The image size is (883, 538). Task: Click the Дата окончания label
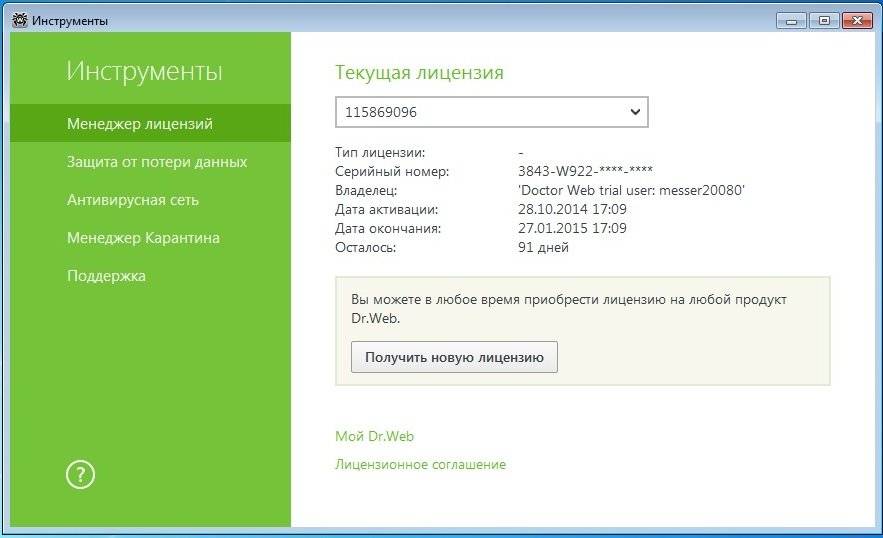(388, 228)
